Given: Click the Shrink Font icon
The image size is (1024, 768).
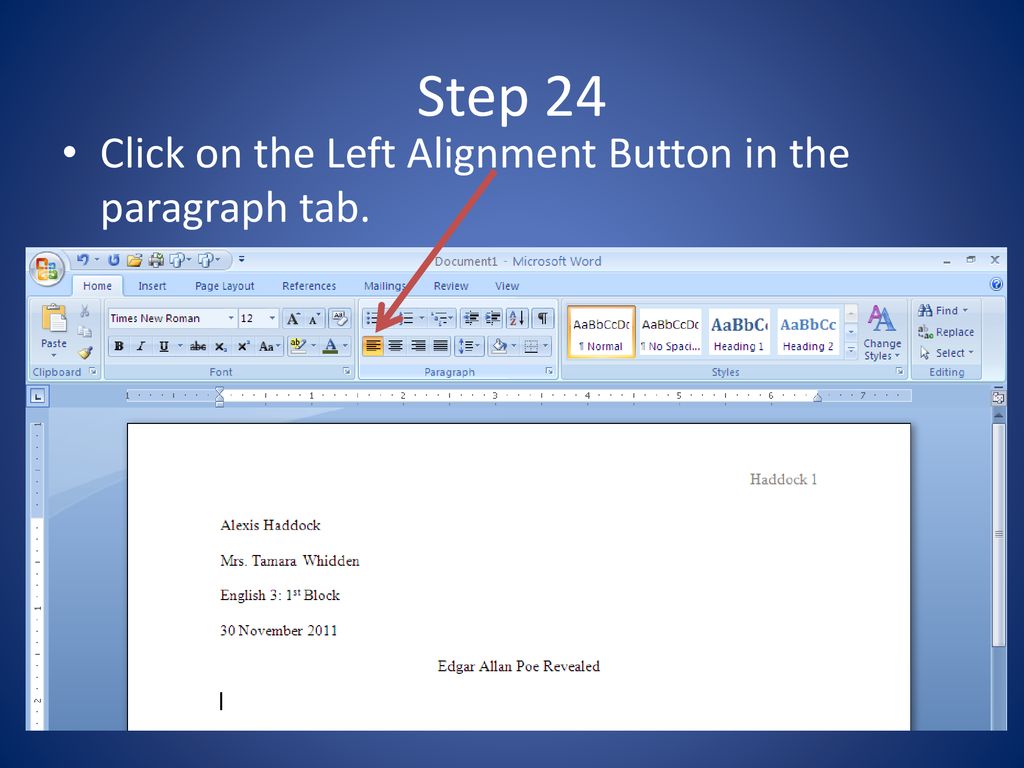Looking at the screenshot, I should tap(314, 319).
